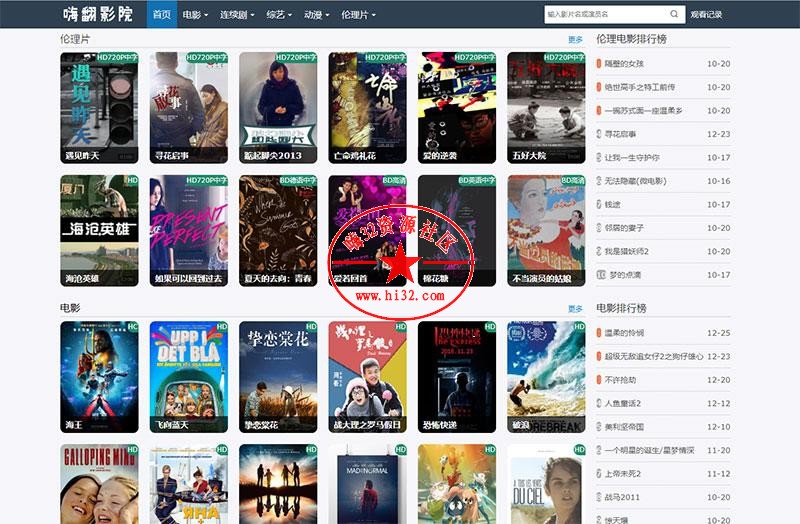Go to the 首页 tab
The width and height of the screenshot is (800, 524).
161,15
